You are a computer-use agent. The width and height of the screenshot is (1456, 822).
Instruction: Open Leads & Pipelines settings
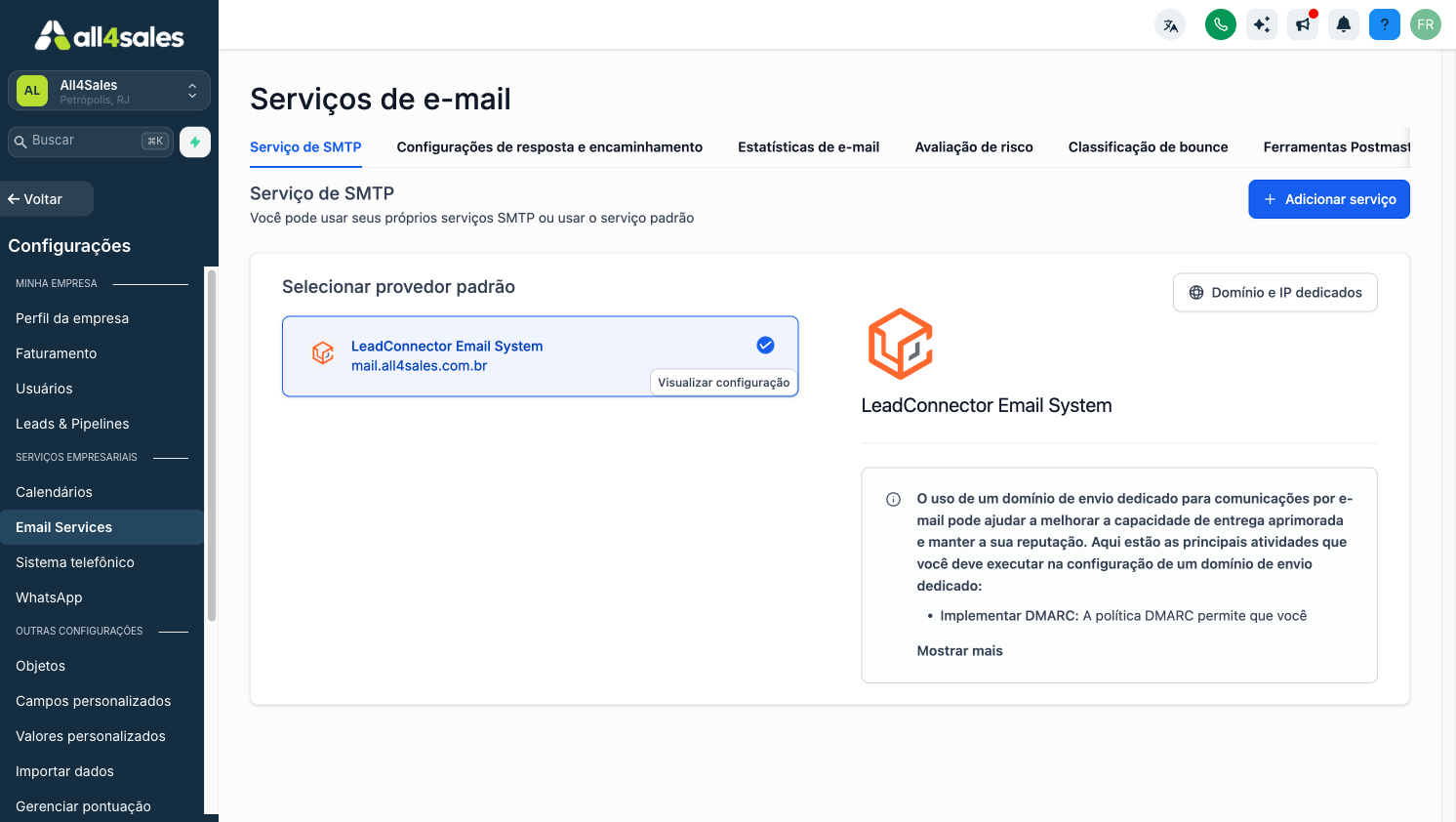101,424
